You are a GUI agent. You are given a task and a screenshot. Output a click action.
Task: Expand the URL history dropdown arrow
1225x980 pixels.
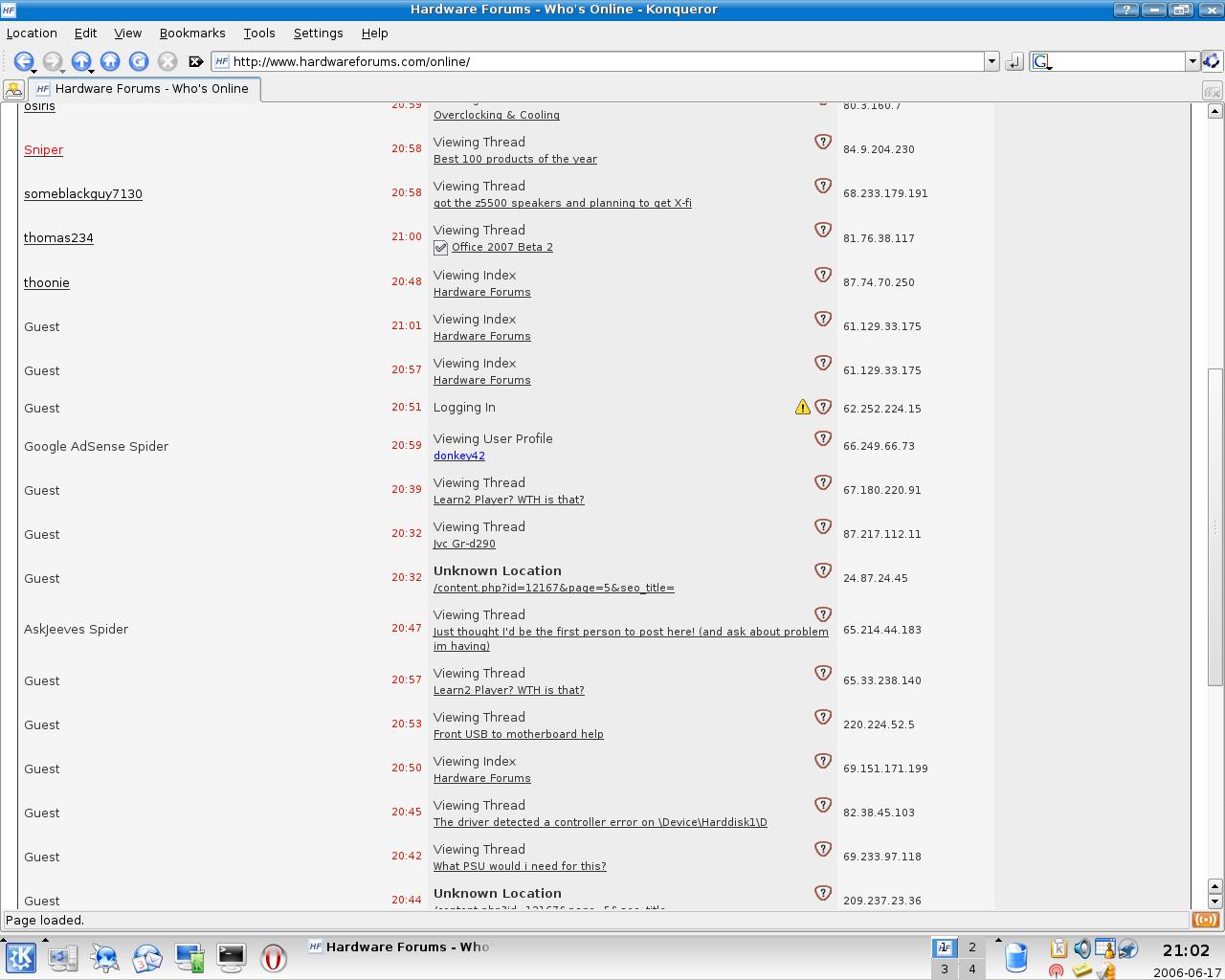991,61
